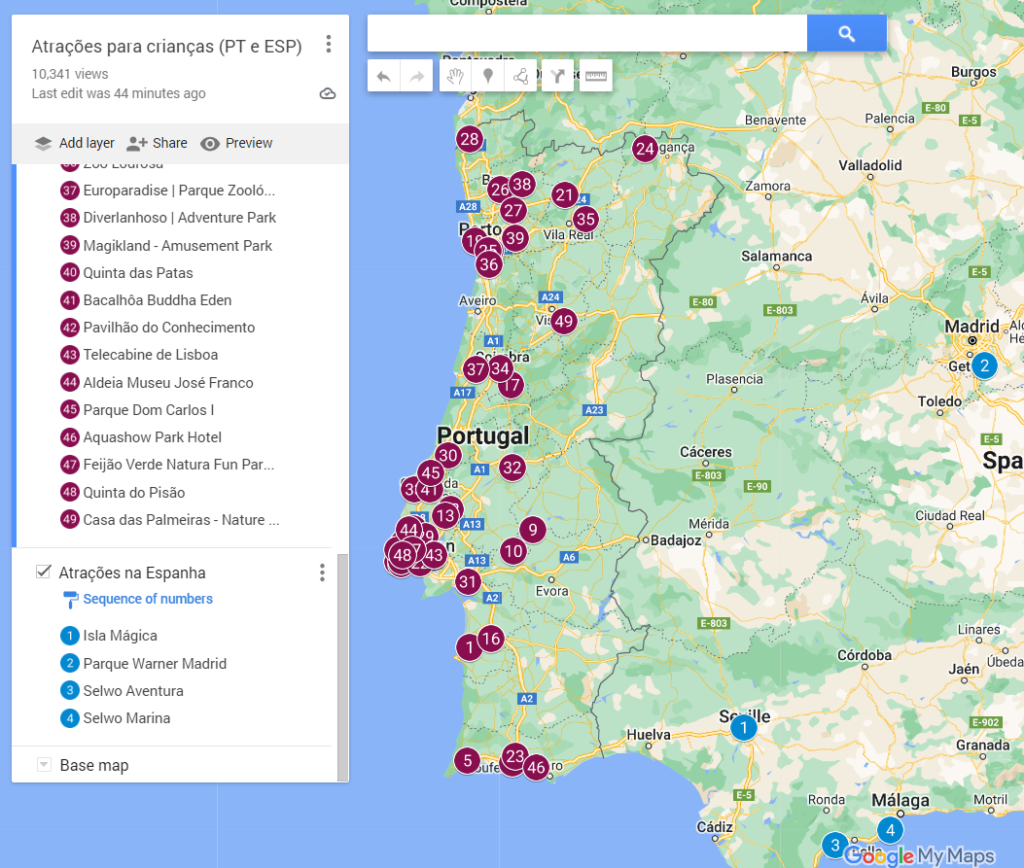
Task: Select the add directions tool
Action: click(x=558, y=76)
